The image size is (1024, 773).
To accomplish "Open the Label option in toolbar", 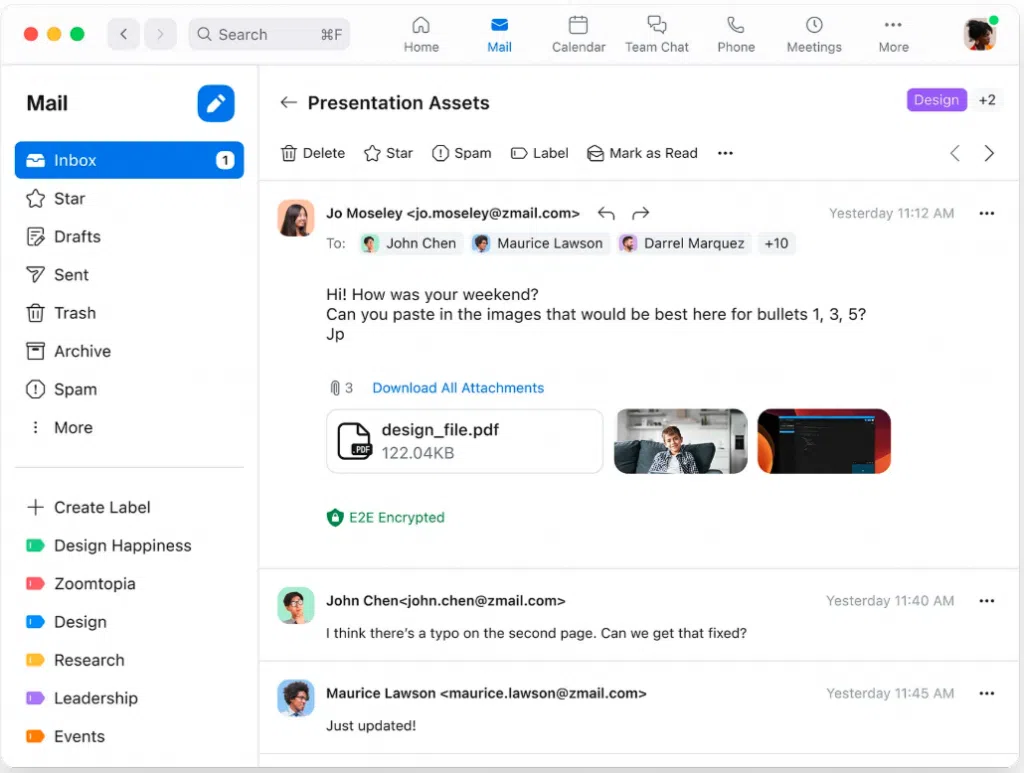I will tap(539, 153).
